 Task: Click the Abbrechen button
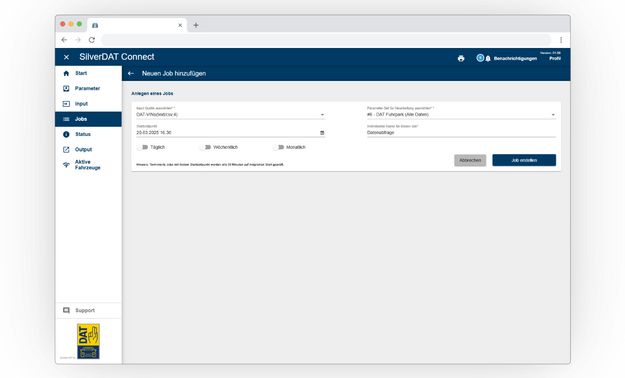(x=470, y=160)
